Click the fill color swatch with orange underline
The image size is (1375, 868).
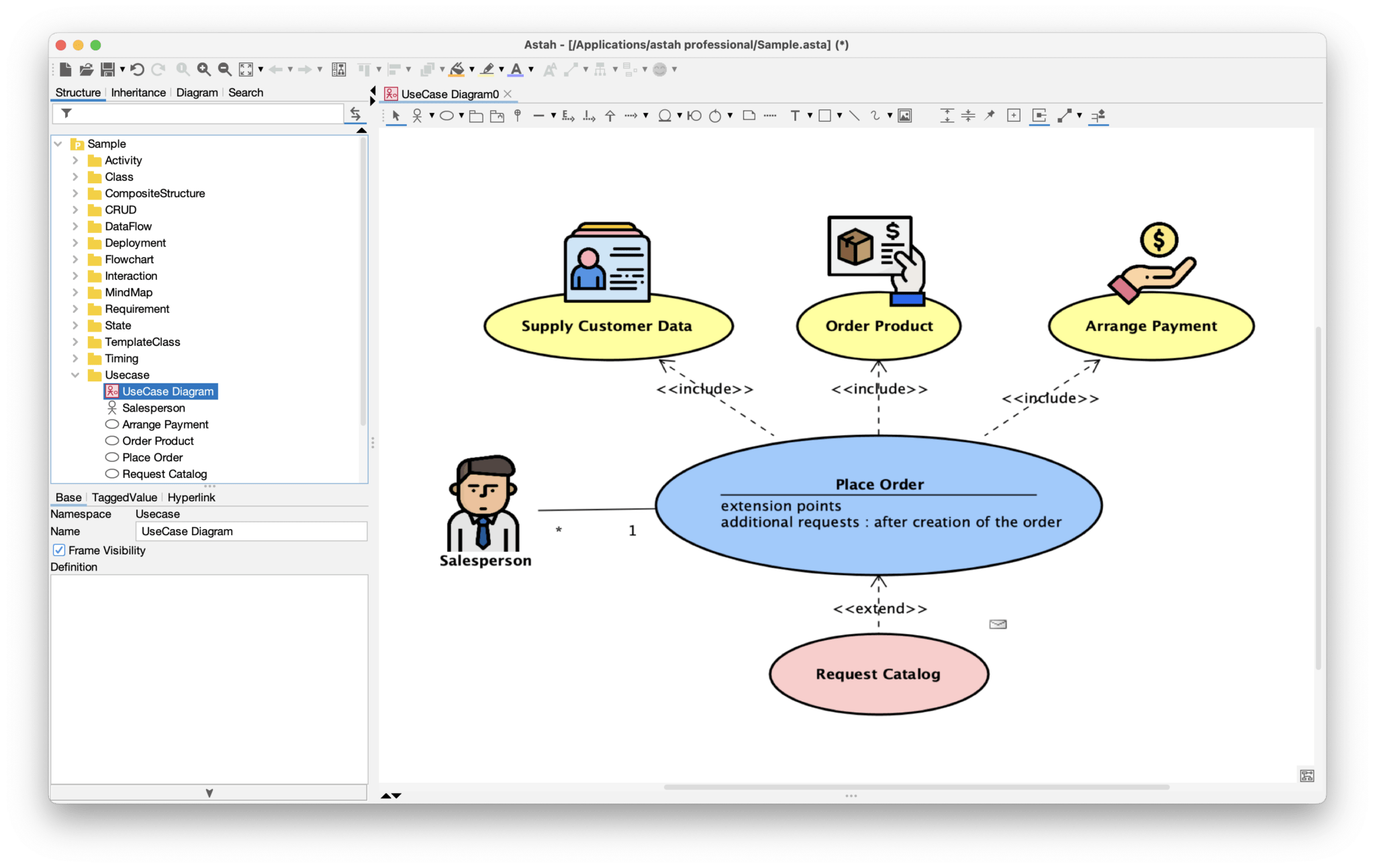pyautogui.click(x=456, y=70)
